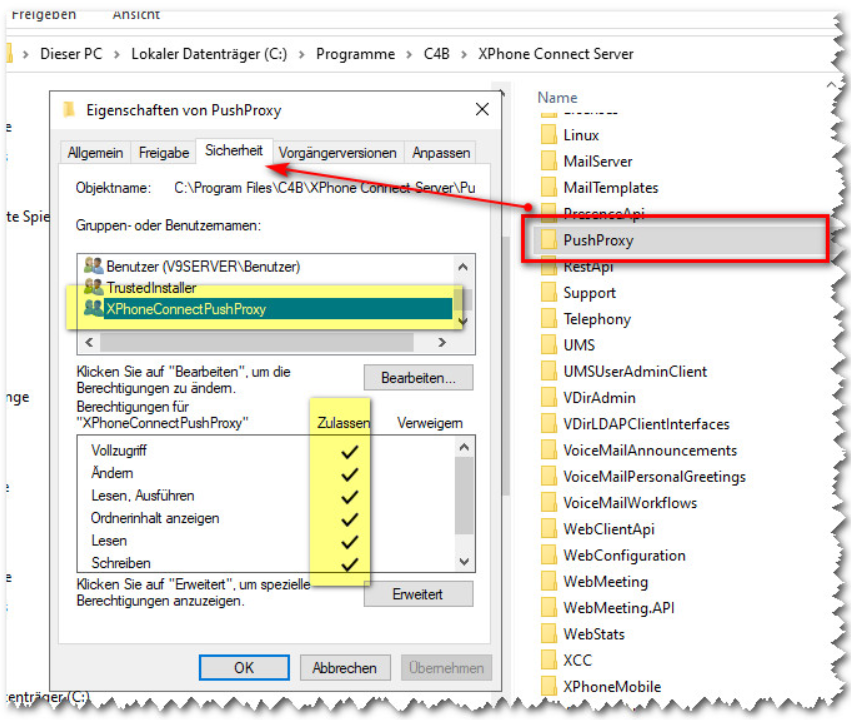Click the Name column sort arrow

831,84
